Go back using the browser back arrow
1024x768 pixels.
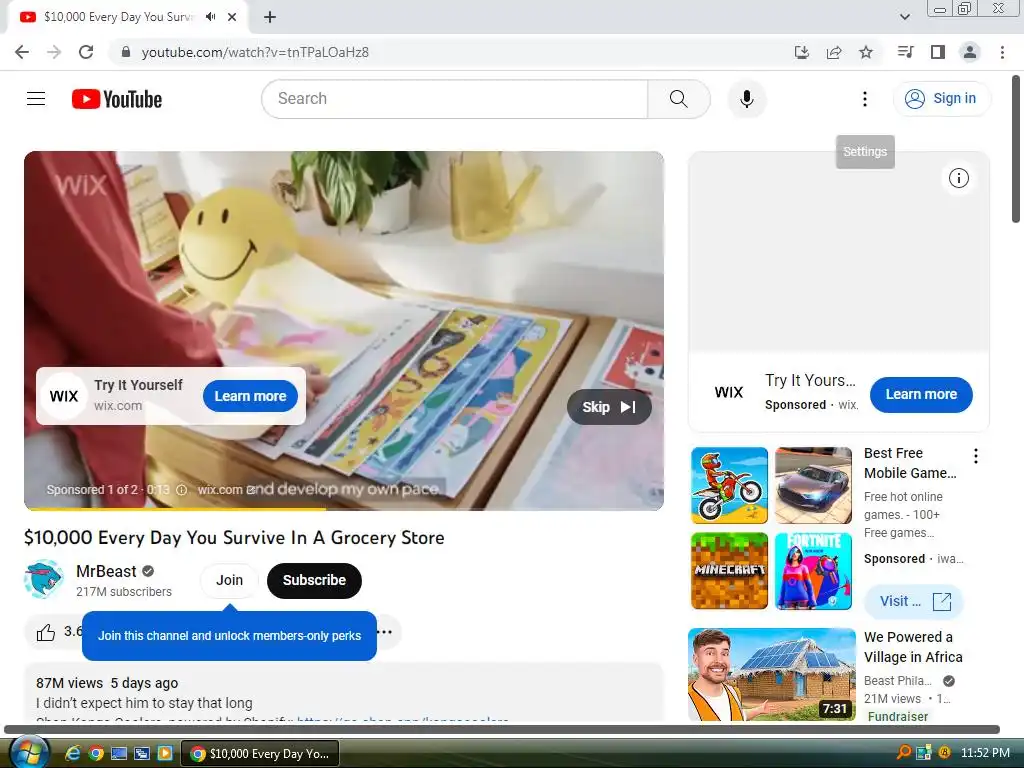click(x=22, y=52)
